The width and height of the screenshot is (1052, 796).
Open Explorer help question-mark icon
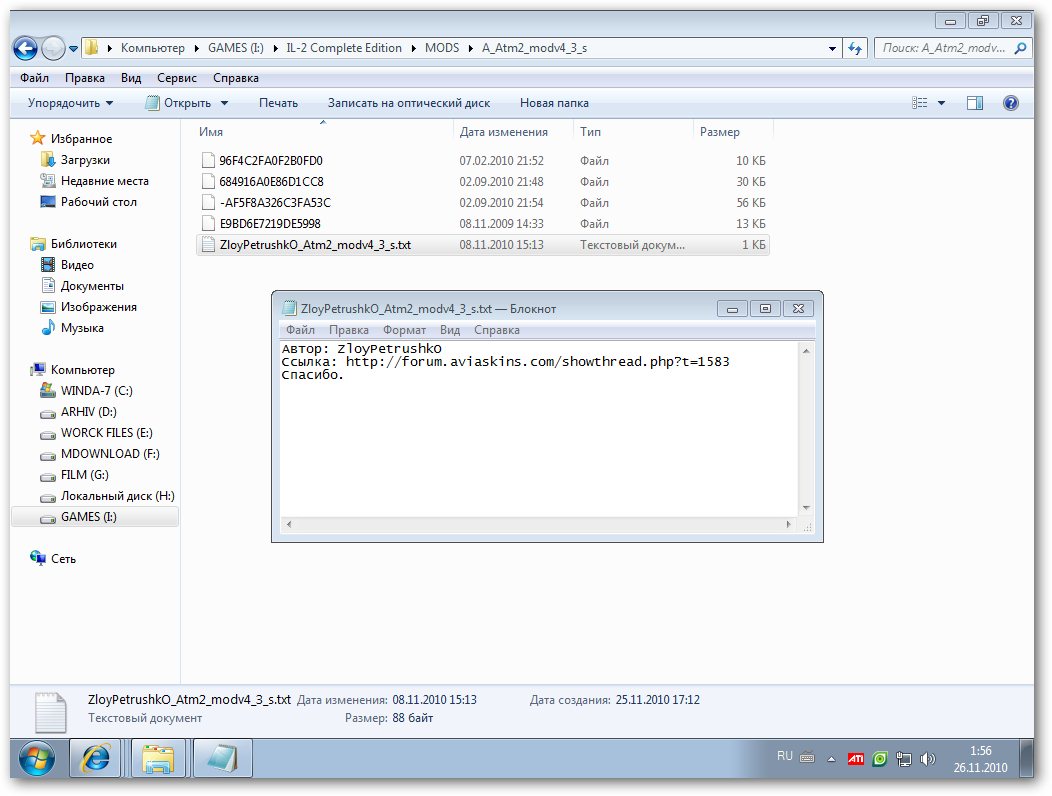tap(1010, 103)
